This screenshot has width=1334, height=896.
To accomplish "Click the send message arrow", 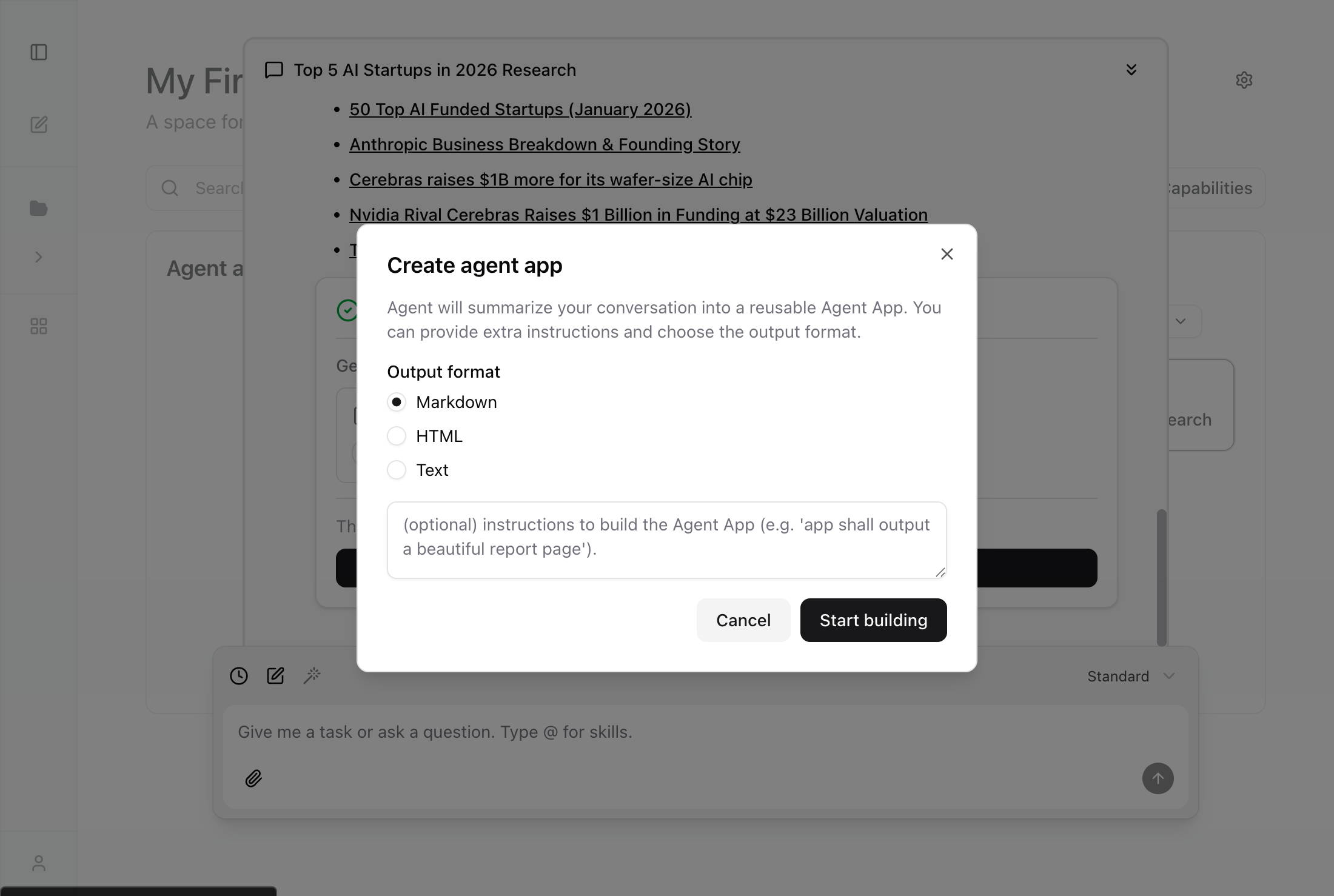I will tap(1158, 778).
